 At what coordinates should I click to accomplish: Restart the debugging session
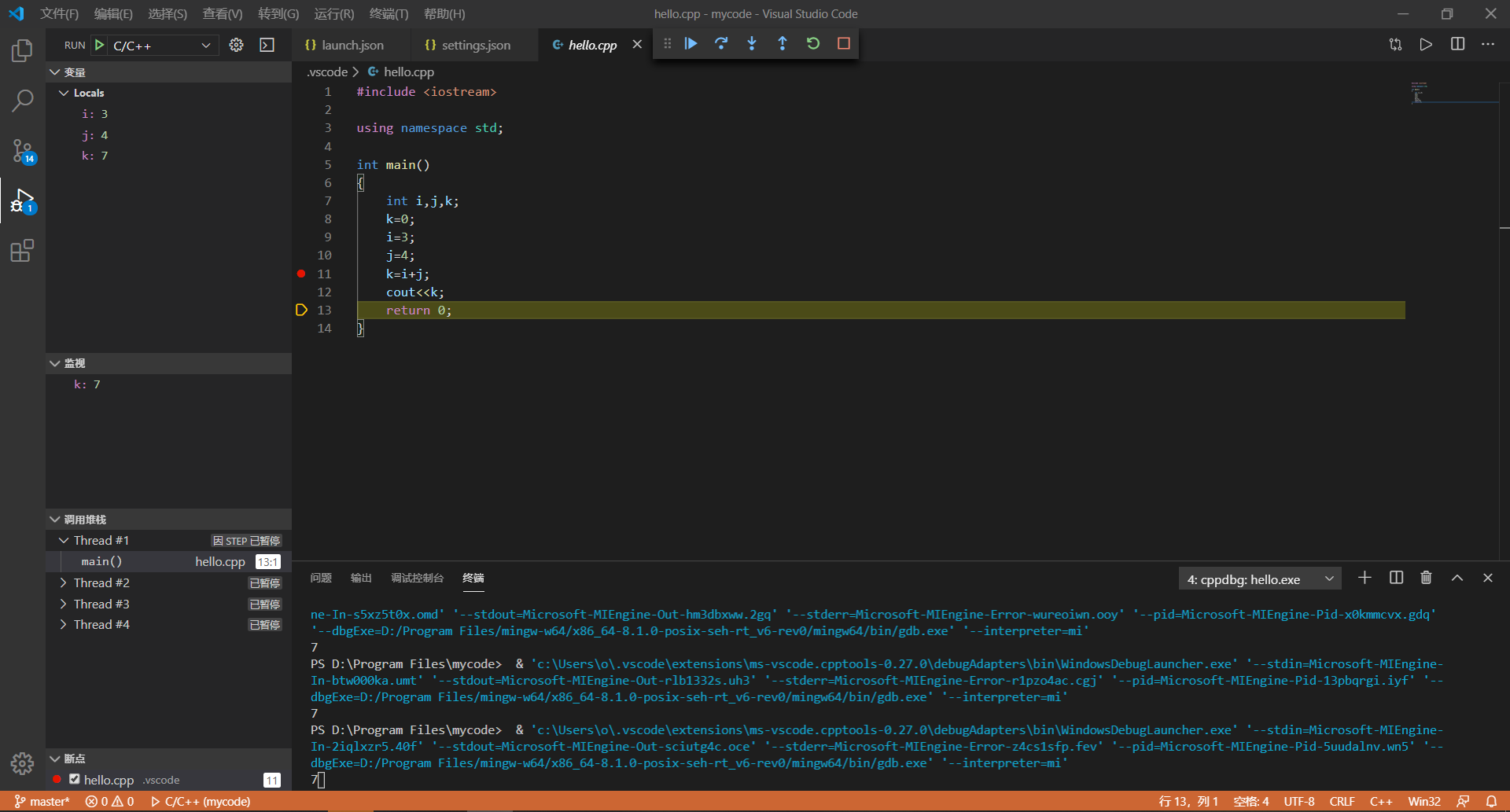point(813,44)
